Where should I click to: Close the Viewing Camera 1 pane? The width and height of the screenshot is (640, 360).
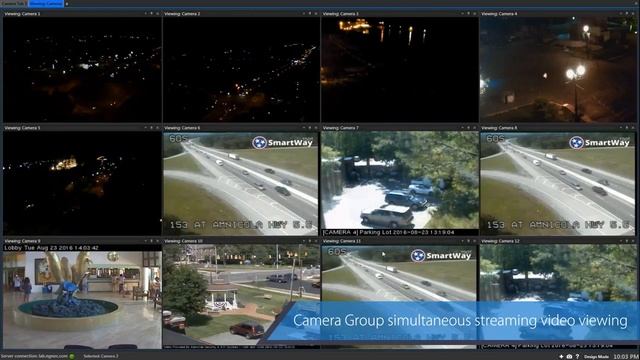click(158, 13)
